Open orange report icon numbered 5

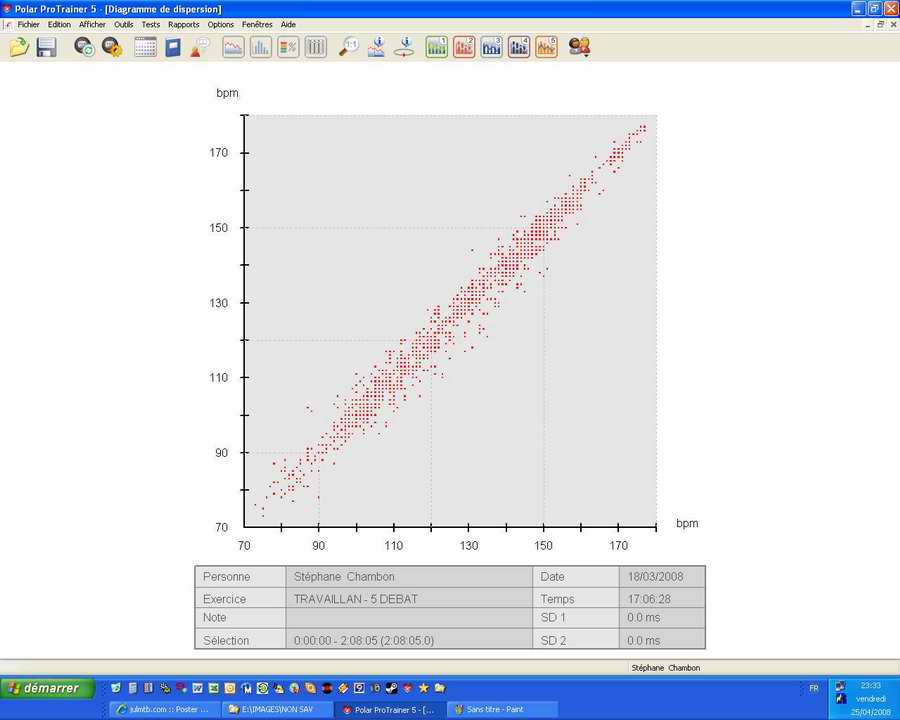coord(546,47)
